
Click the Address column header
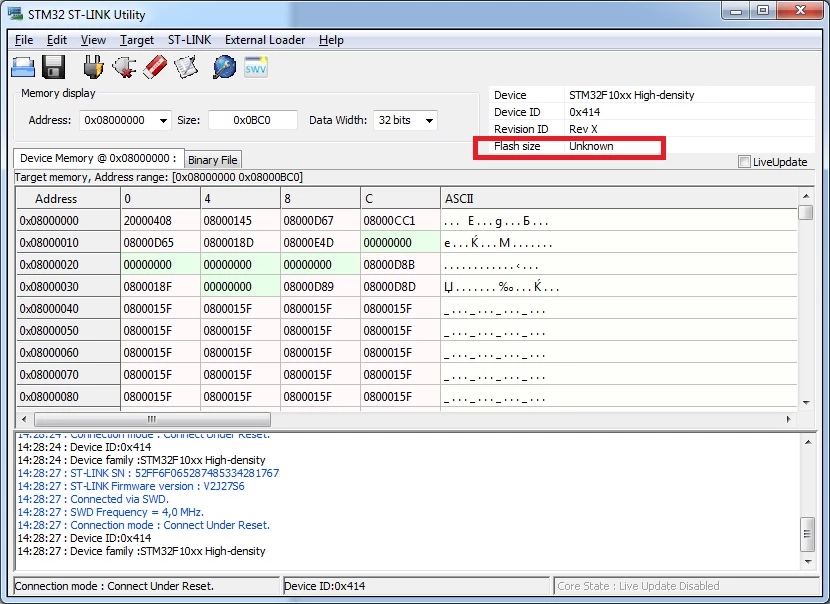pos(68,199)
